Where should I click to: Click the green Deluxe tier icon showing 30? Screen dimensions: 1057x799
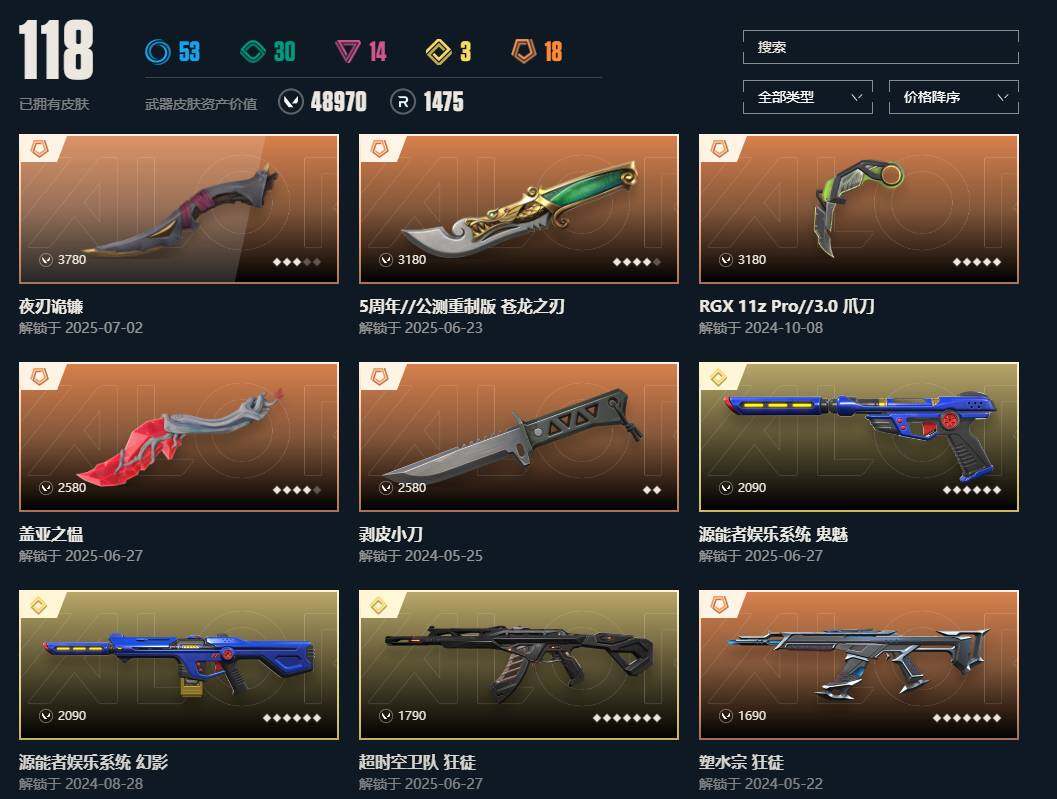click(x=253, y=51)
